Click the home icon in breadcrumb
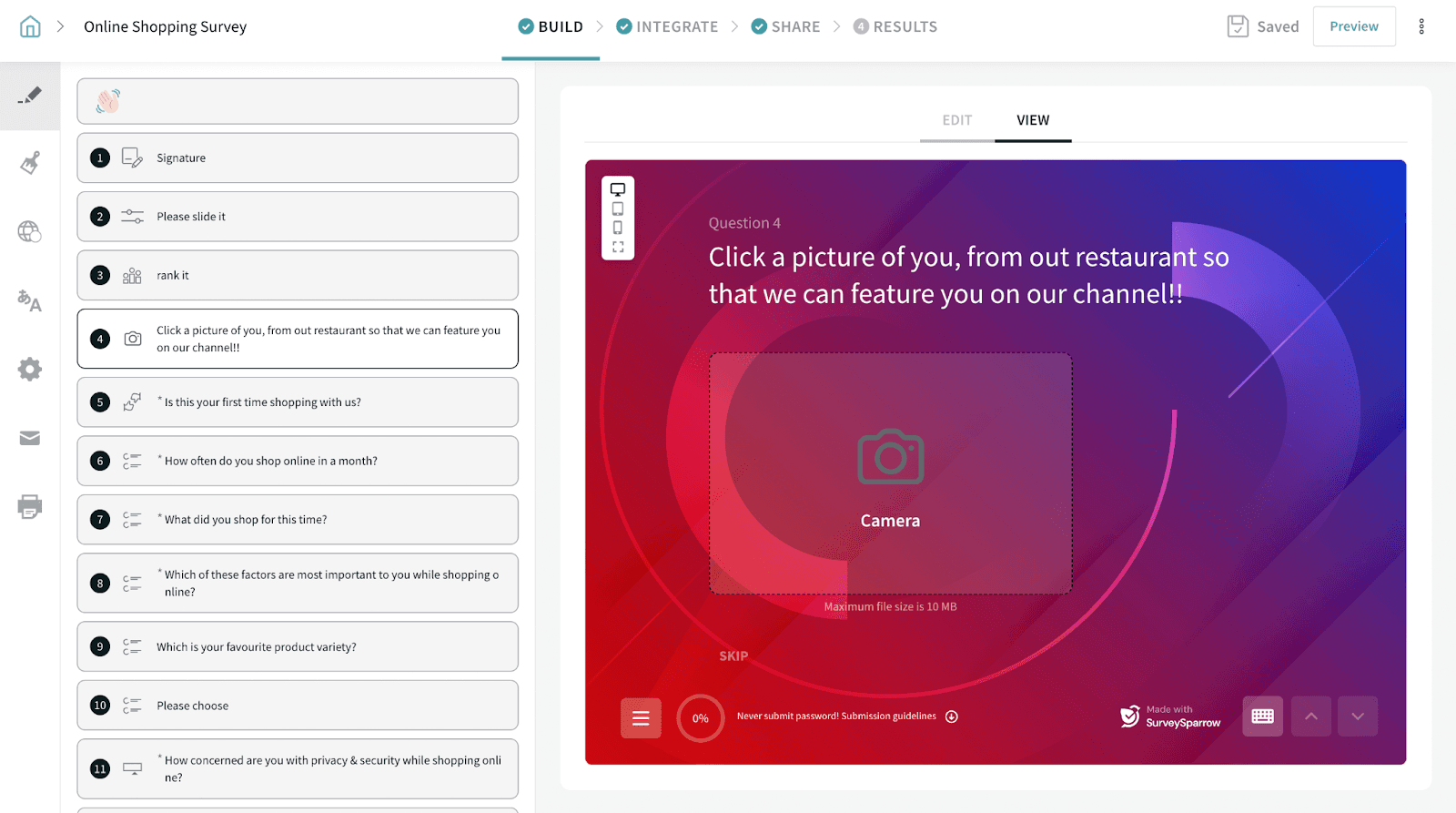Image resolution: width=1456 pixels, height=813 pixels. point(30,26)
